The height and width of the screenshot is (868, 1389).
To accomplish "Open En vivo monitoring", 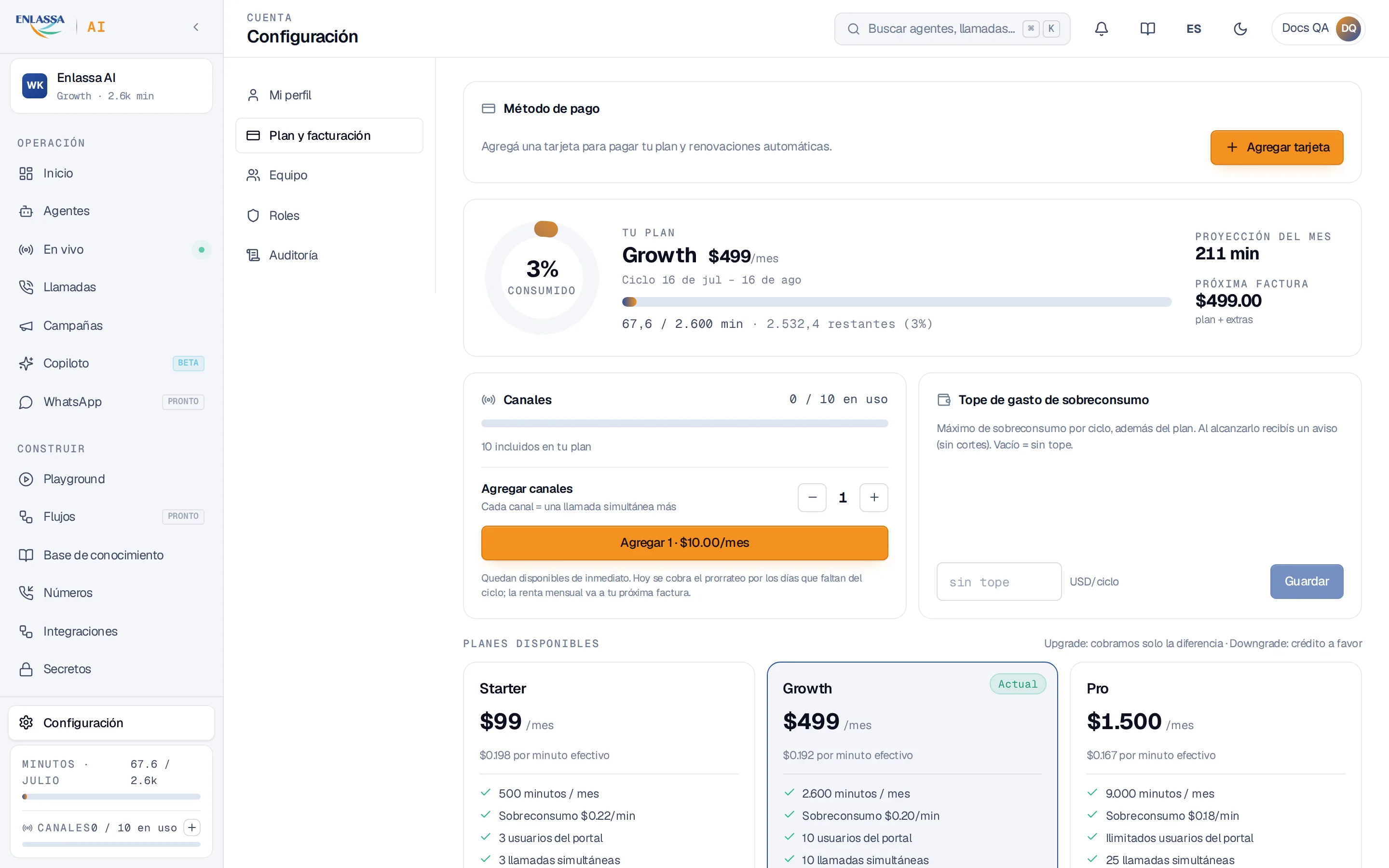I will [111, 250].
